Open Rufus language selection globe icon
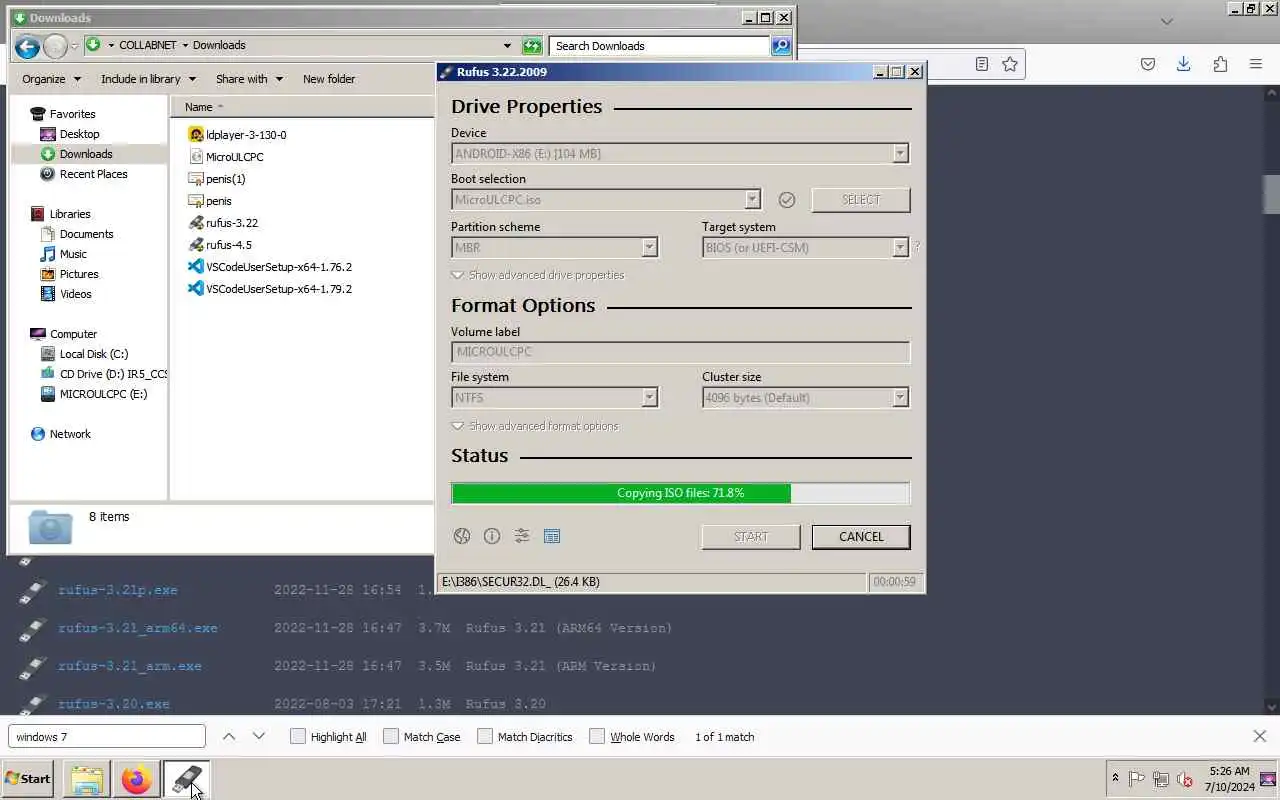Viewport: 1280px width, 800px height. 462,536
